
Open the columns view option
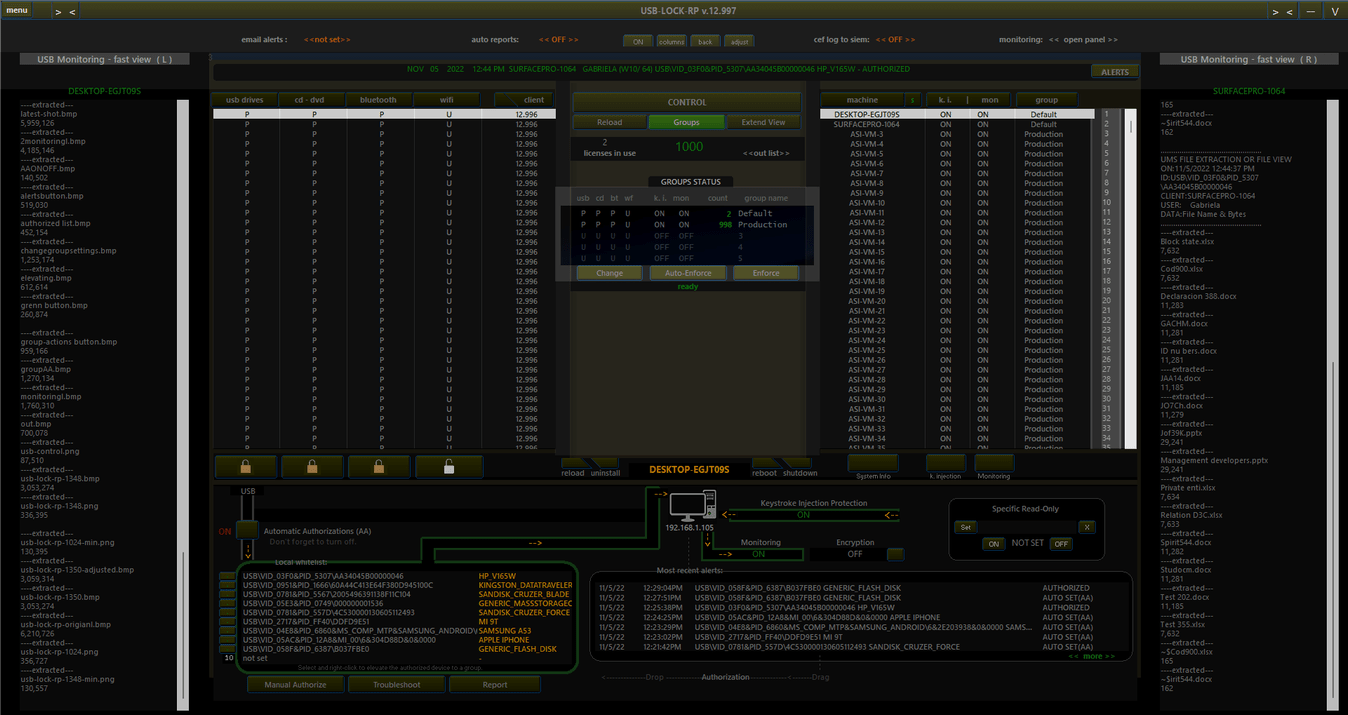[x=671, y=41]
